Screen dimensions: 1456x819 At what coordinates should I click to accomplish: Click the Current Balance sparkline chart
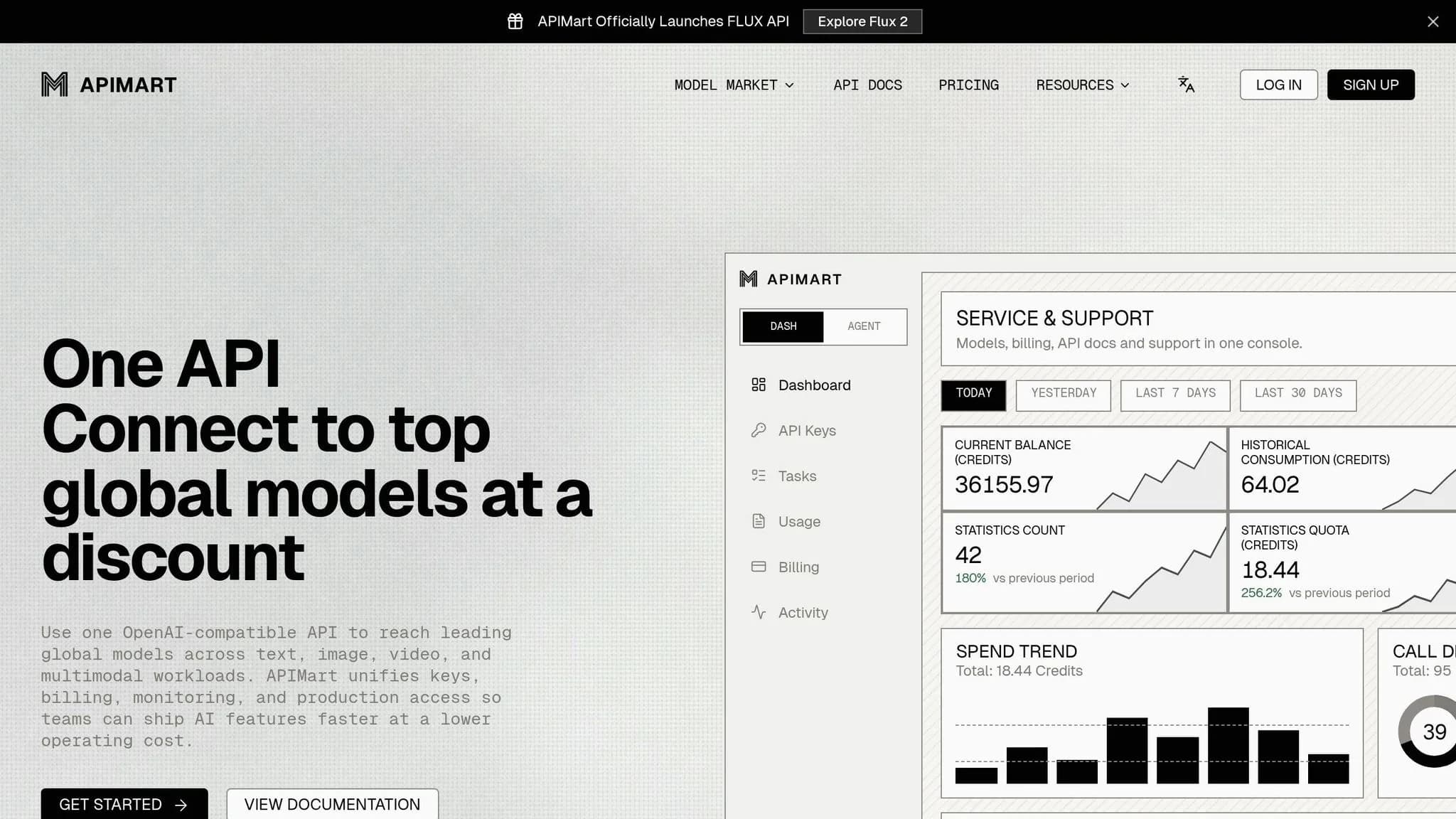tap(1162, 475)
